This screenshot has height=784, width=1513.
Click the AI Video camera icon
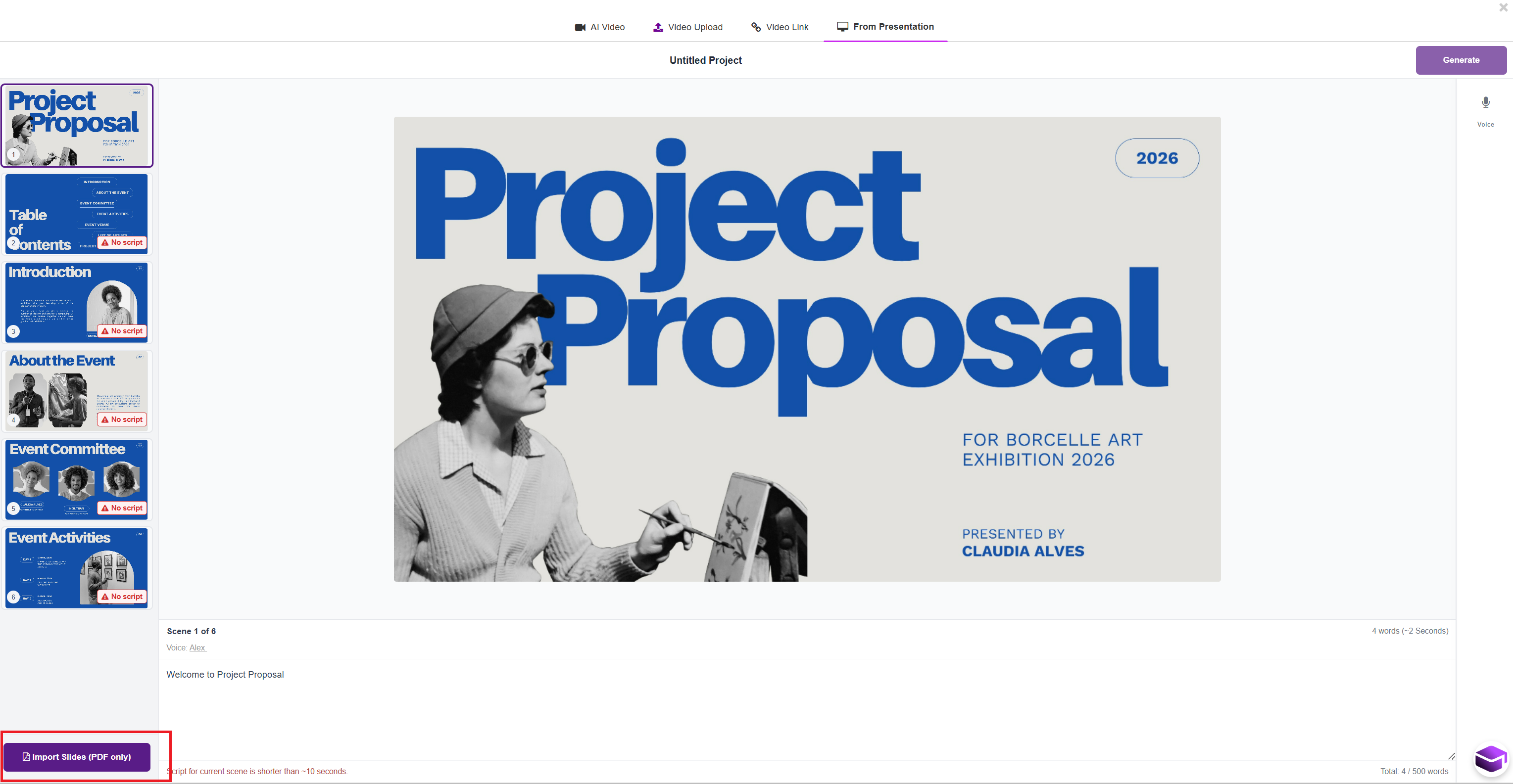click(x=580, y=28)
